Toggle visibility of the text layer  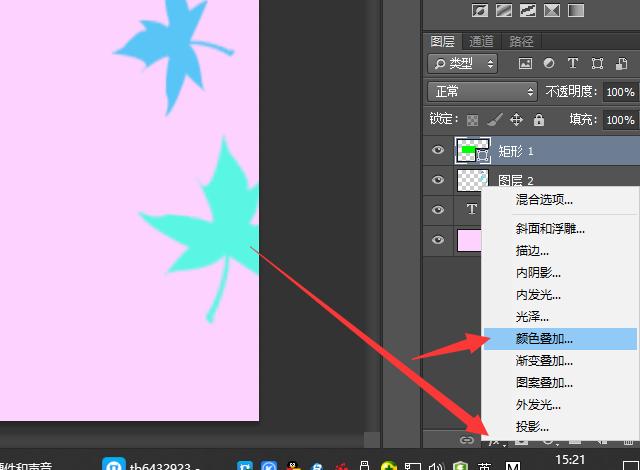pyautogui.click(x=438, y=210)
